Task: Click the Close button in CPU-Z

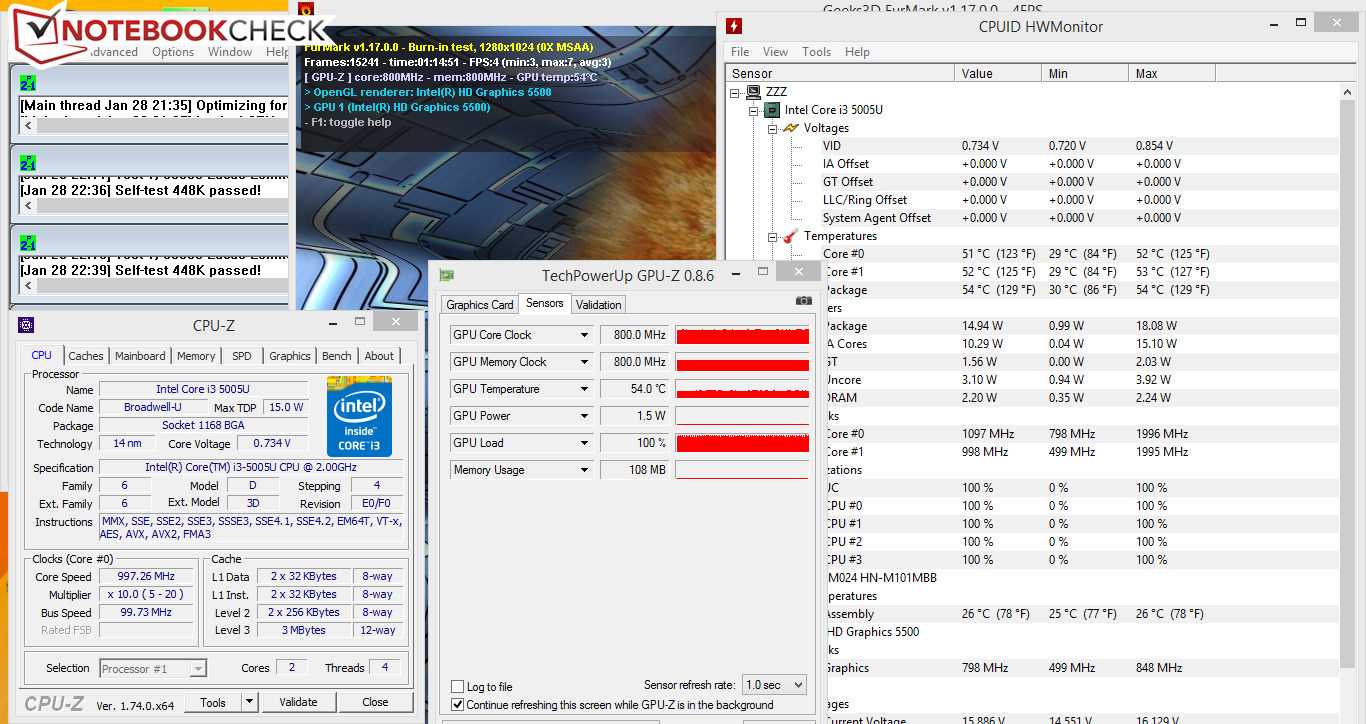Action: [376, 702]
